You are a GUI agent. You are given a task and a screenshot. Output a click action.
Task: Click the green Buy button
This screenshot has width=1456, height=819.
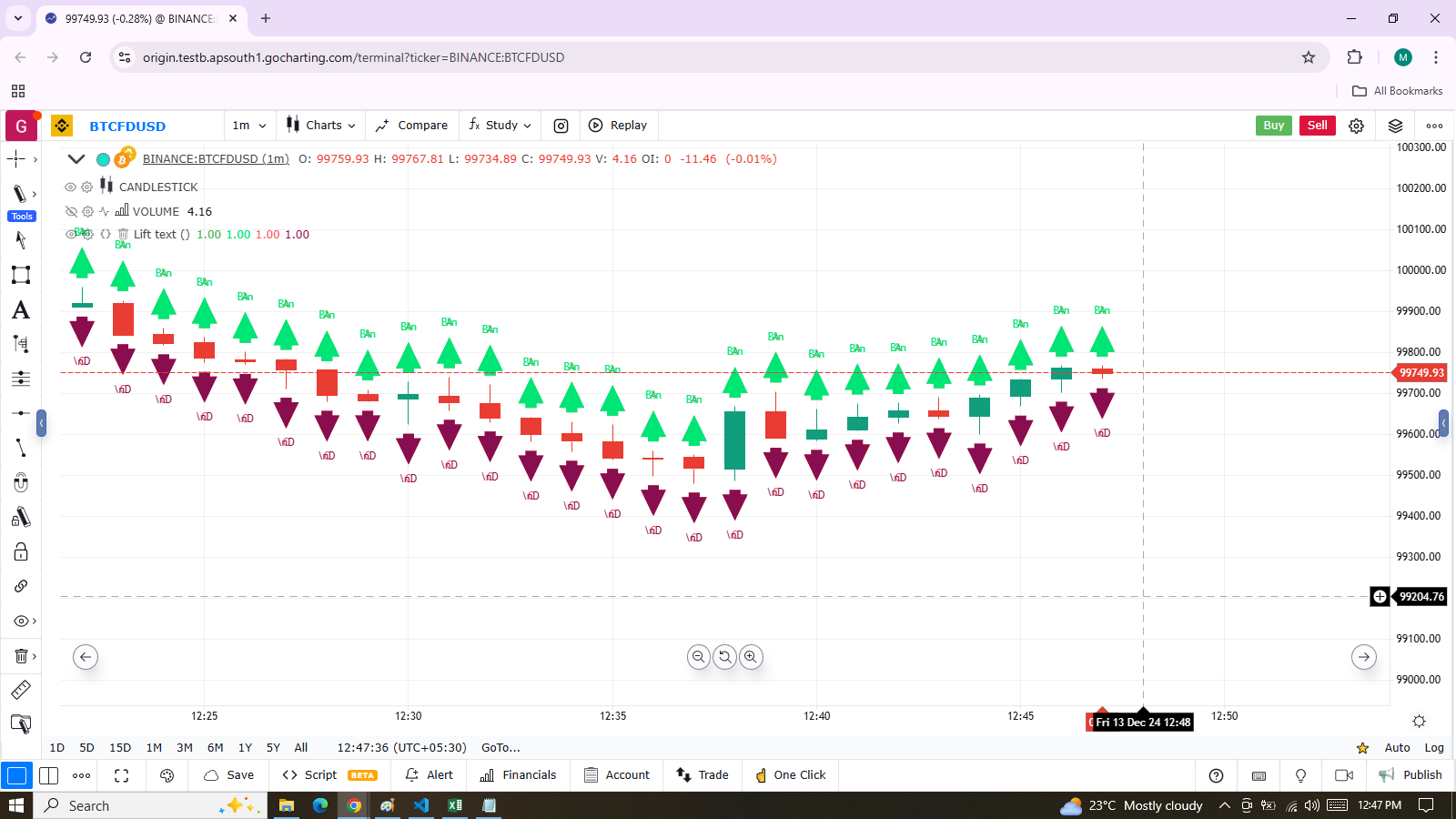[x=1273, y=126]
